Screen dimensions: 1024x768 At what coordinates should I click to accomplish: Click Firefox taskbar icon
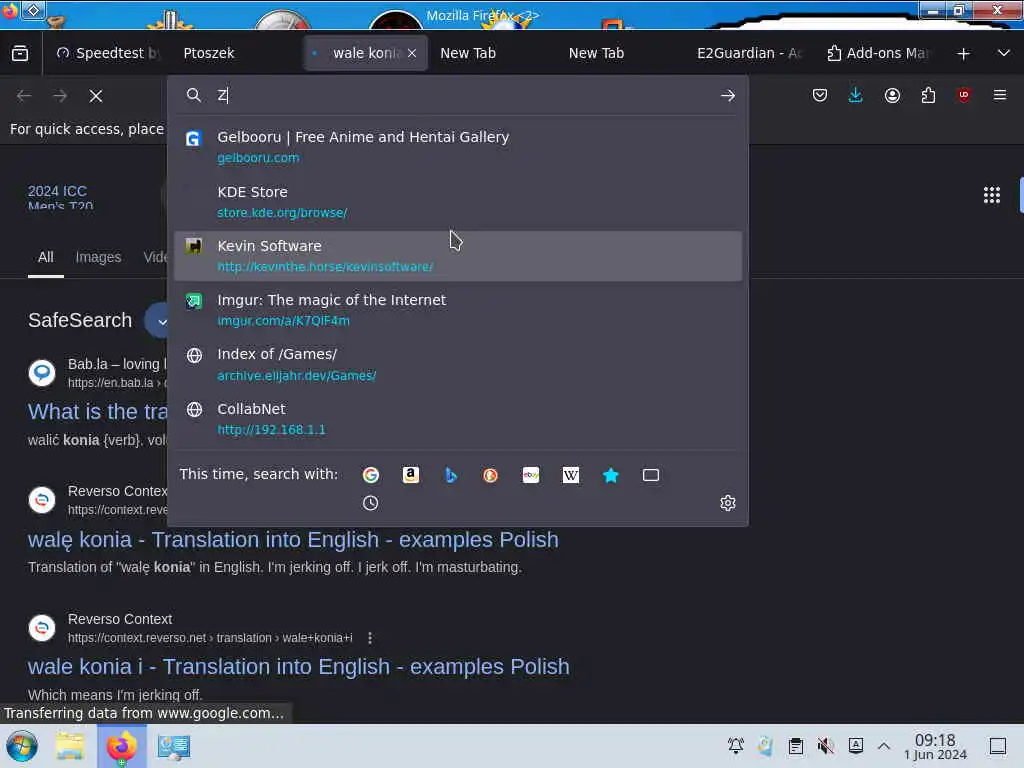click(121, 746)
